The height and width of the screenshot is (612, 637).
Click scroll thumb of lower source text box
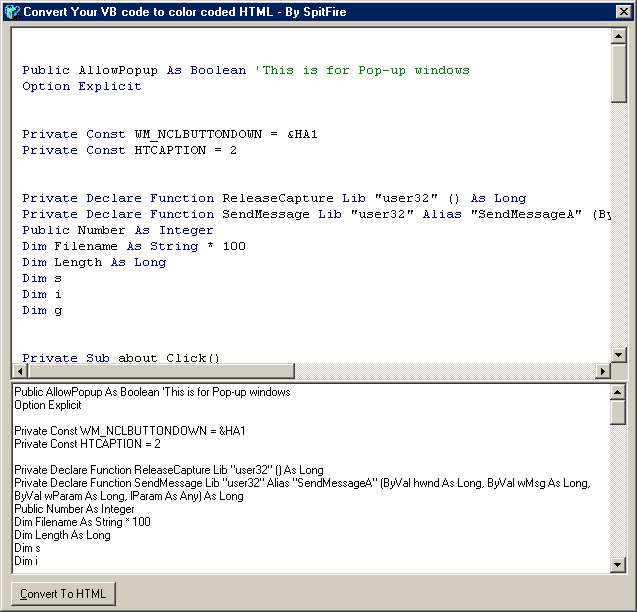618,412
